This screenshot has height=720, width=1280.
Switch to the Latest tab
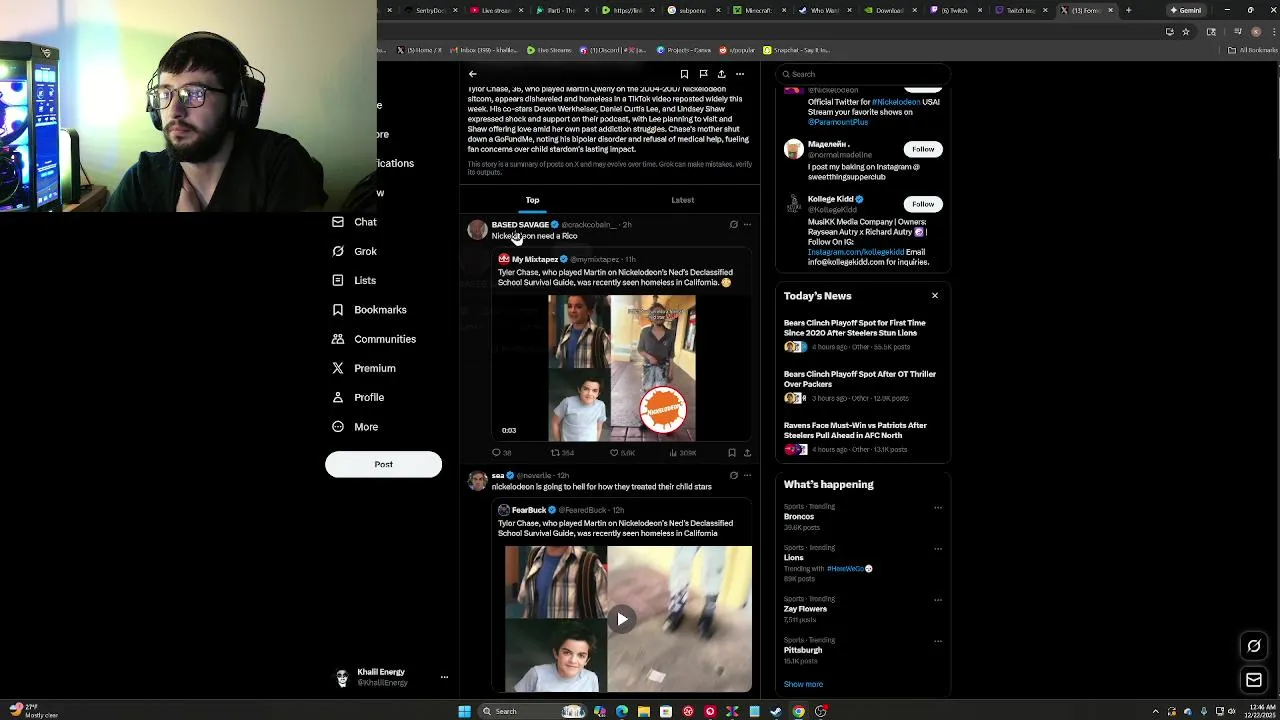[683, 200]
